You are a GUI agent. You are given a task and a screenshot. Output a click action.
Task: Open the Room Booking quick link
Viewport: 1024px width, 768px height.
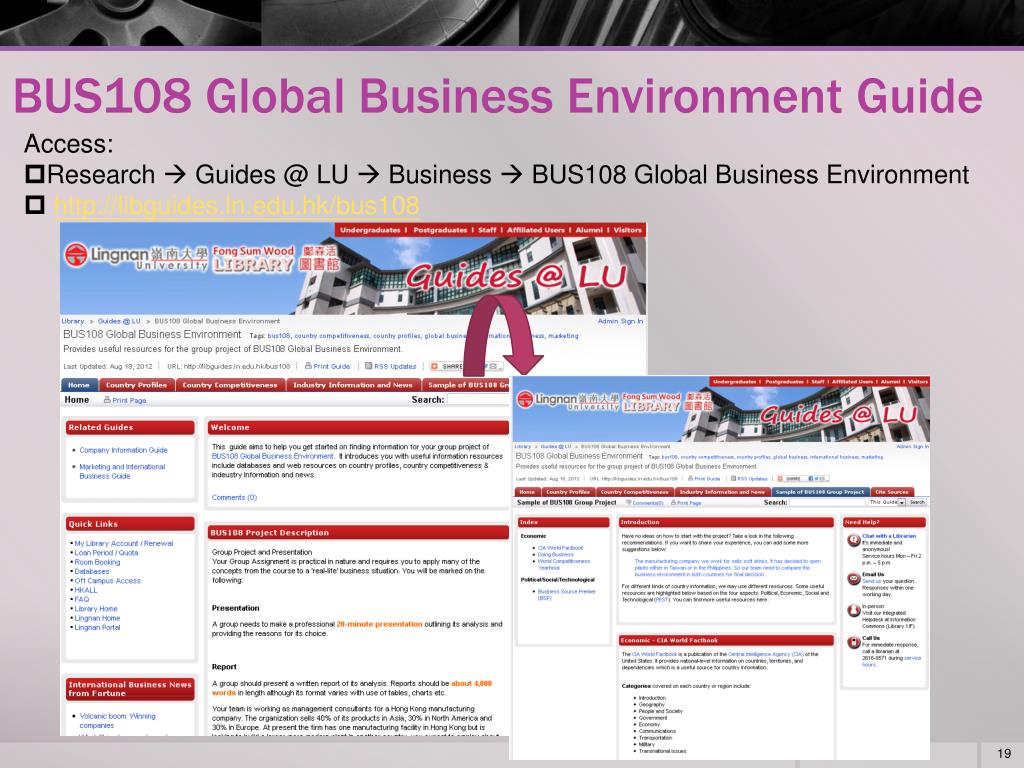[x=97, y=562]
